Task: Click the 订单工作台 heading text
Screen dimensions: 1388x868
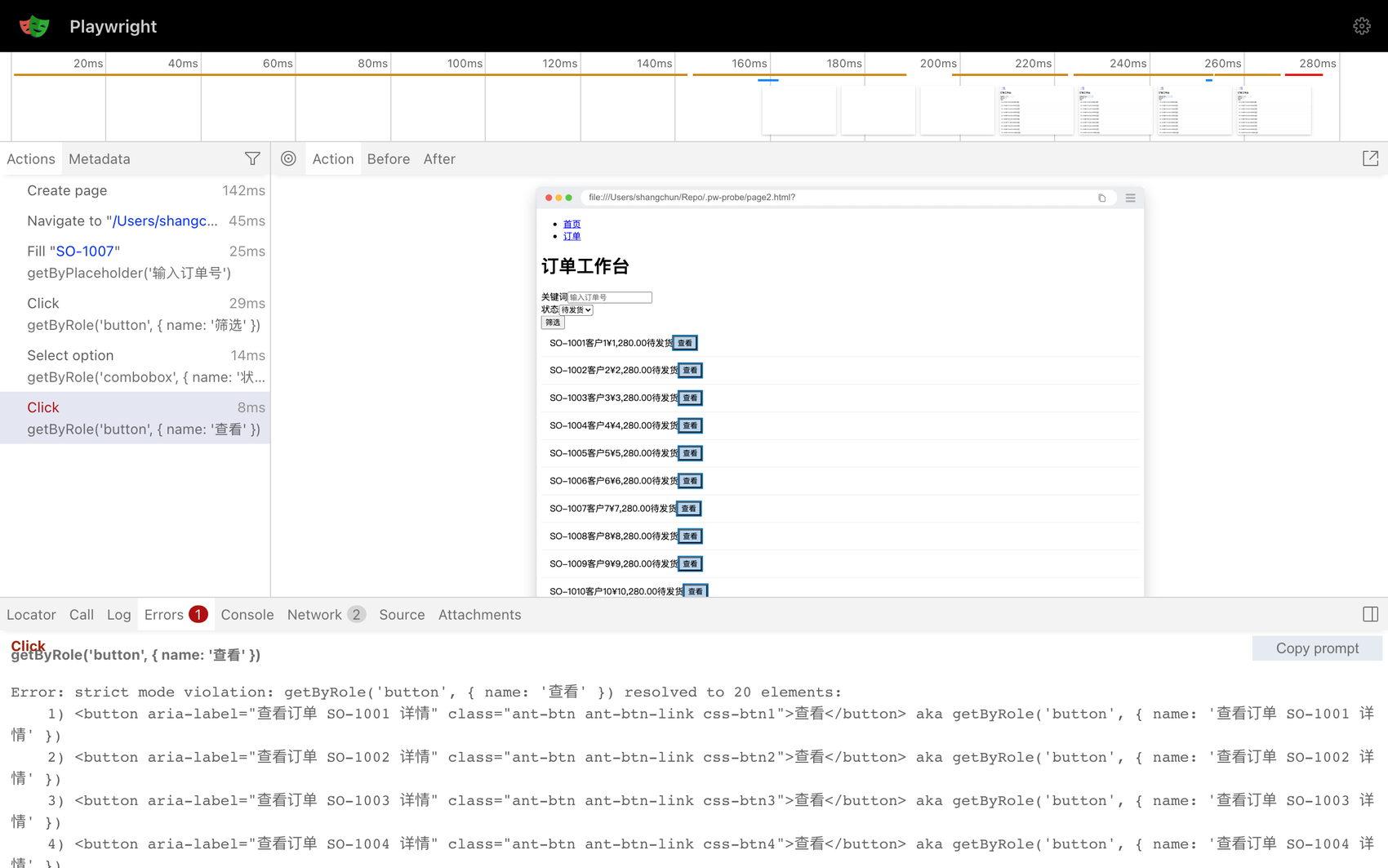Action: (x=585, y=266)
